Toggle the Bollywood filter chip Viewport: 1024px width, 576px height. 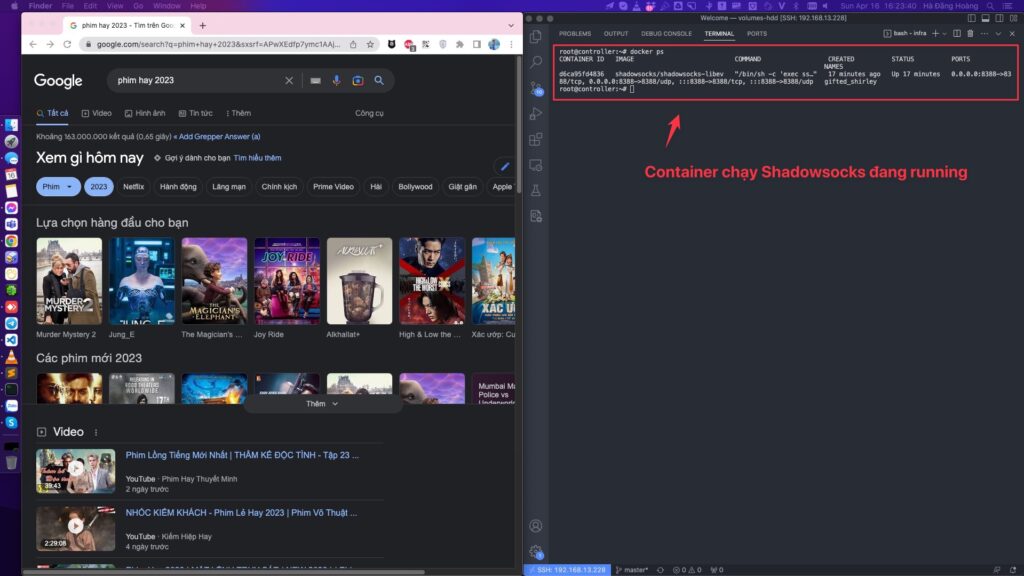pyautogui.click(x=415, y=187)
